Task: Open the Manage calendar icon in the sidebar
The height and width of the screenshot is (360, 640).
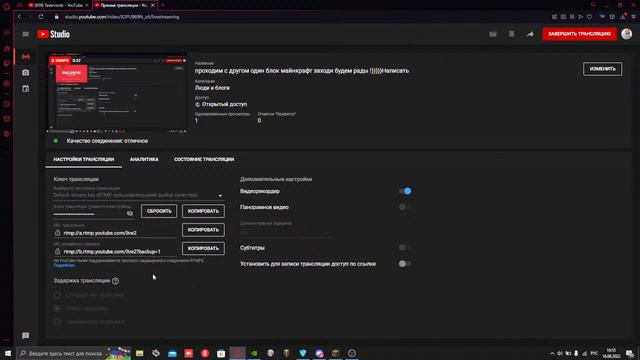Action: 26,89
